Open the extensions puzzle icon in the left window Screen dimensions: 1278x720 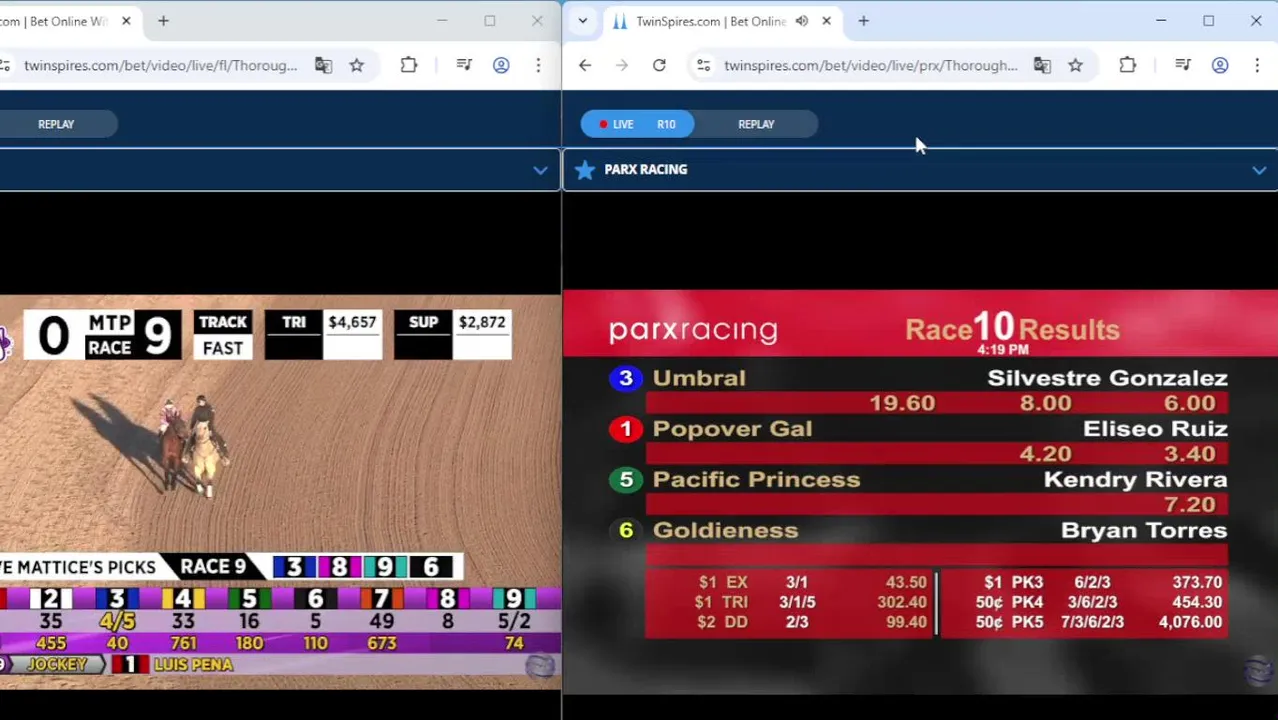(409, 65)
